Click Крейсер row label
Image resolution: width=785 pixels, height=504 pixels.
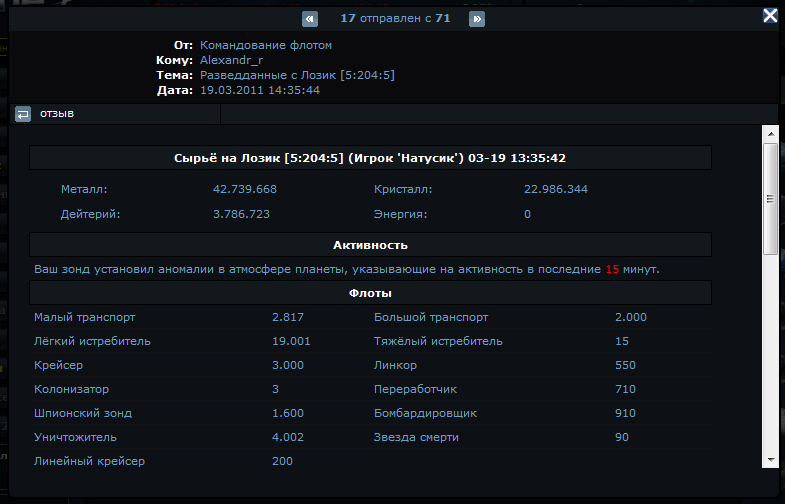(x=59, y=365)
